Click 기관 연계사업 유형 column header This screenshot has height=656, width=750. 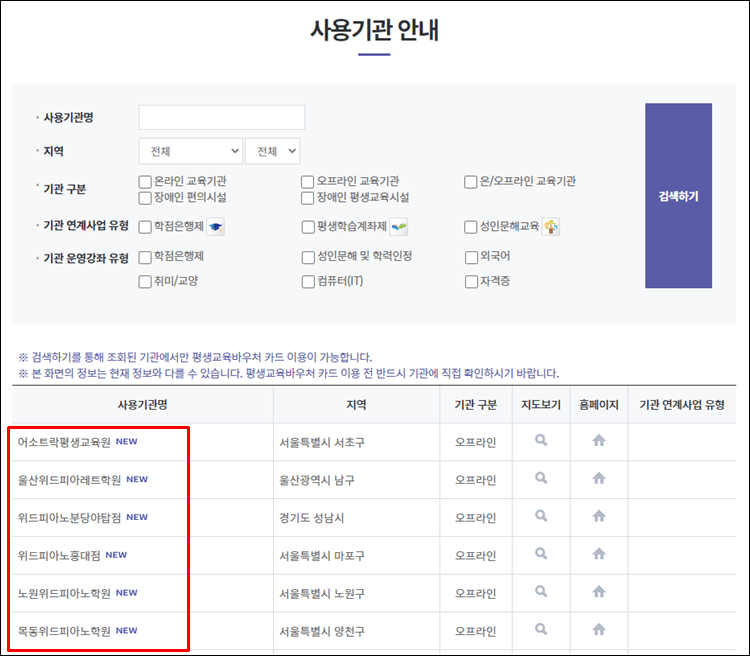point(682,405)
